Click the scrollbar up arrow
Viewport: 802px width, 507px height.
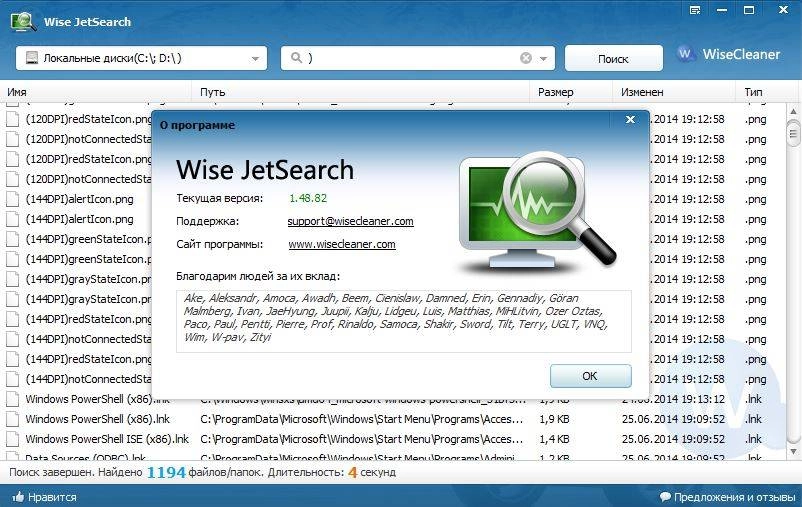tap(793, 111)
